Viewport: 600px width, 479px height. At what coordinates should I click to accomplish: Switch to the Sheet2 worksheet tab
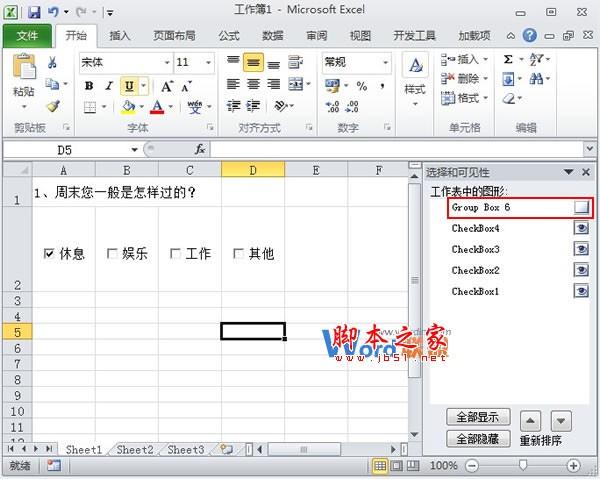tap(135, 450)
